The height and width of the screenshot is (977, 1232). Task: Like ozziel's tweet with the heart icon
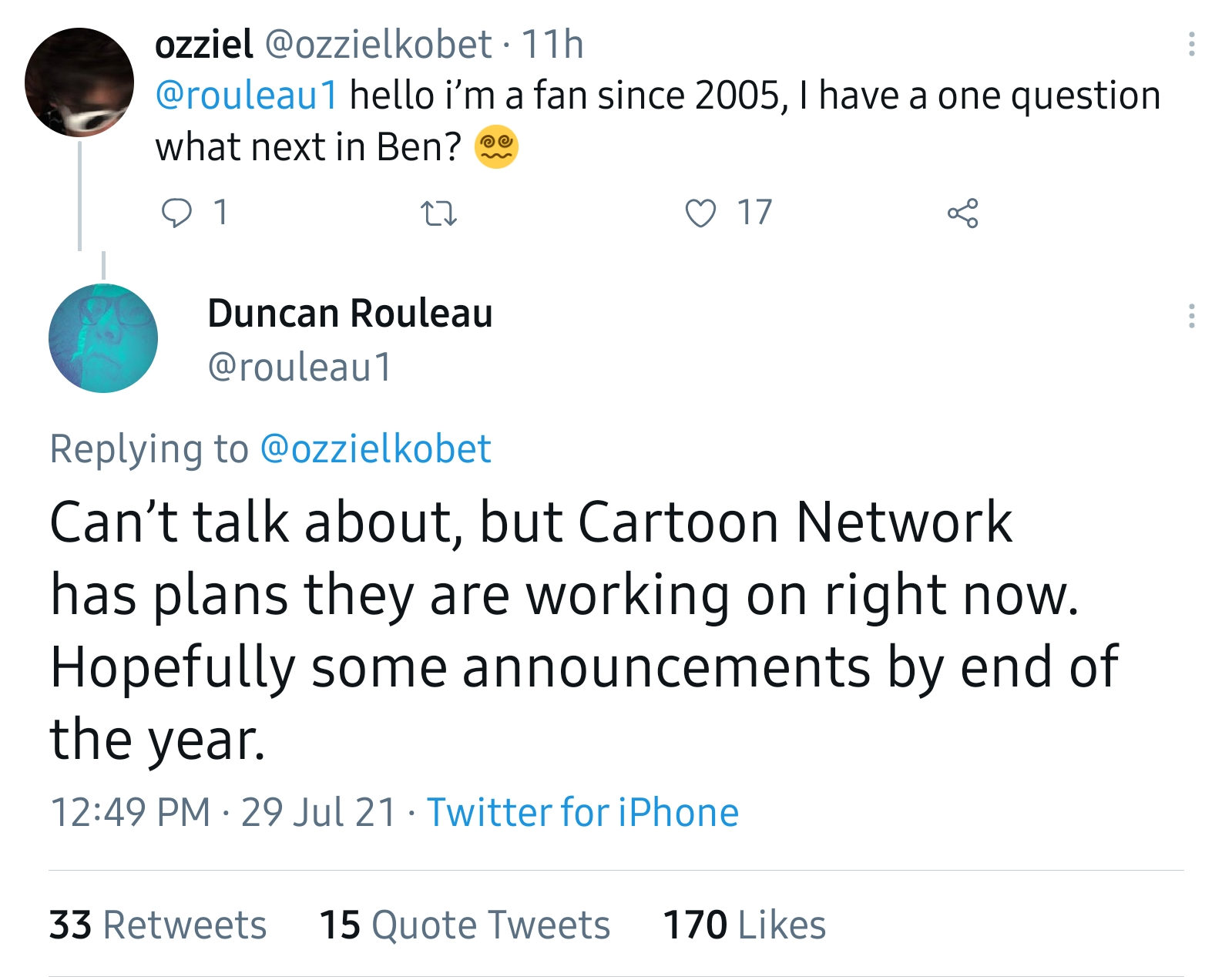pos(700,213)
